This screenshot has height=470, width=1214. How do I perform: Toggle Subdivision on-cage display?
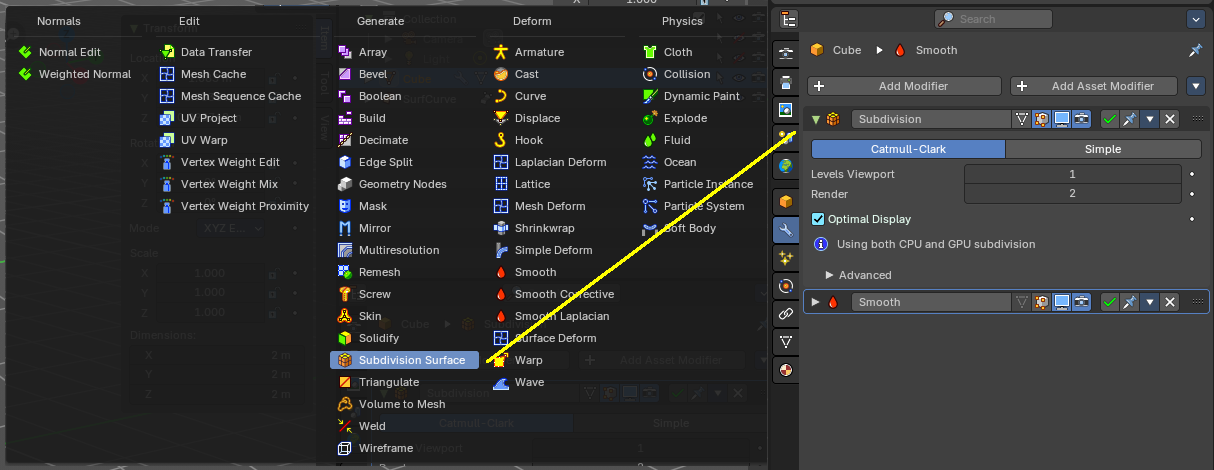point(1022,119)
